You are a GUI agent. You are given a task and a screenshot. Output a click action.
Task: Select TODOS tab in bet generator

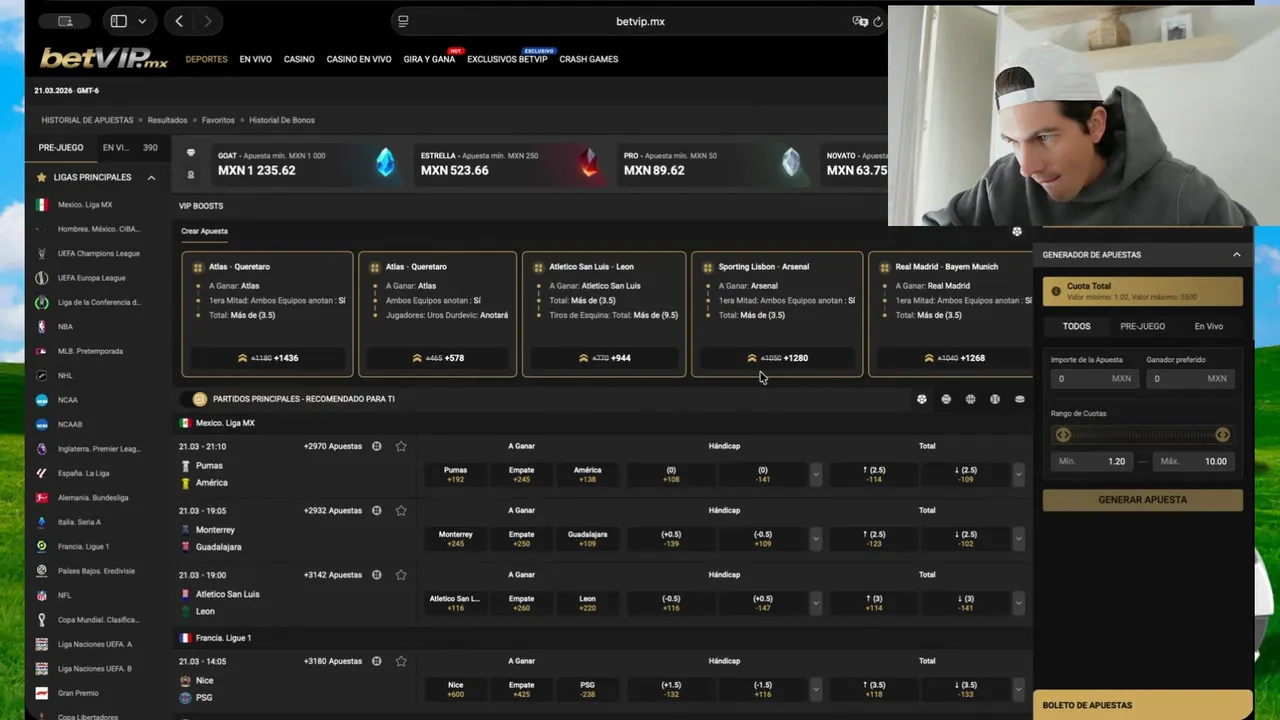click(x=1076, y=326)
